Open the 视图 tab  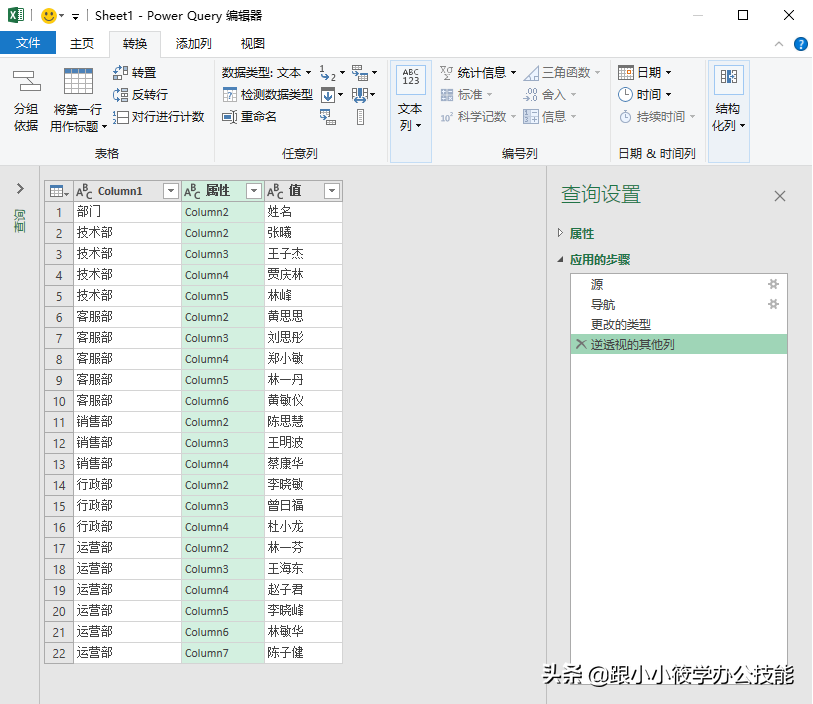(x=253, y=44)
